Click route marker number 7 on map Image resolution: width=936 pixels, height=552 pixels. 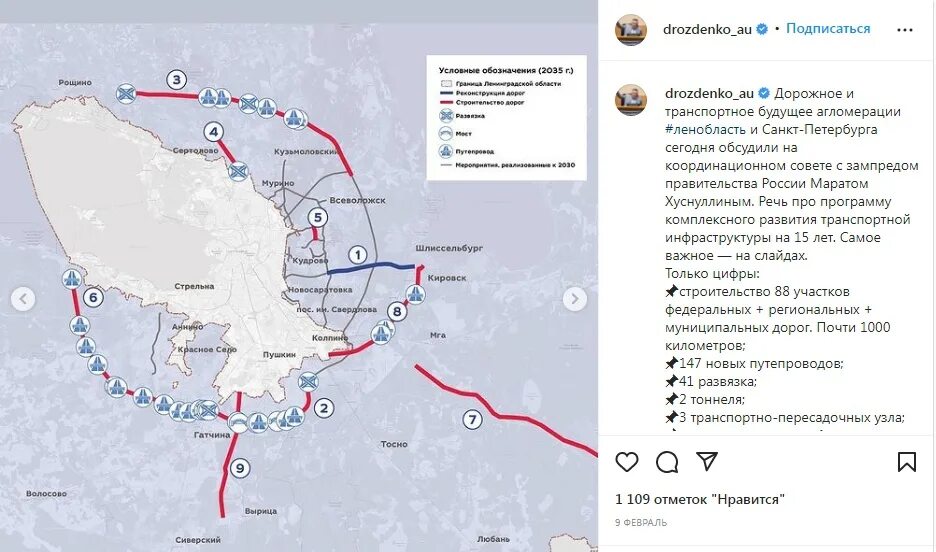[x=473, y=420]
